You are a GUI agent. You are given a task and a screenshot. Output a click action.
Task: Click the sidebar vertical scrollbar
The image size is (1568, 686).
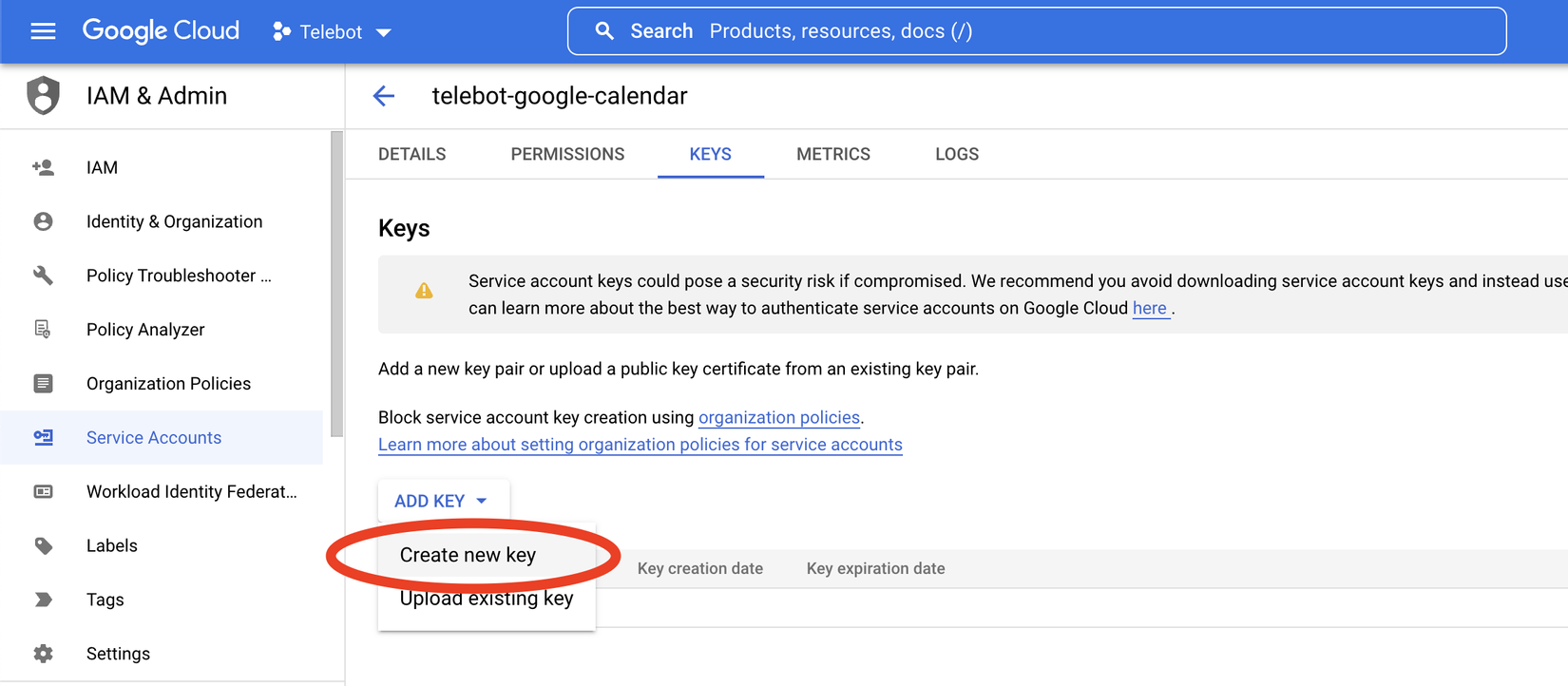336,284
